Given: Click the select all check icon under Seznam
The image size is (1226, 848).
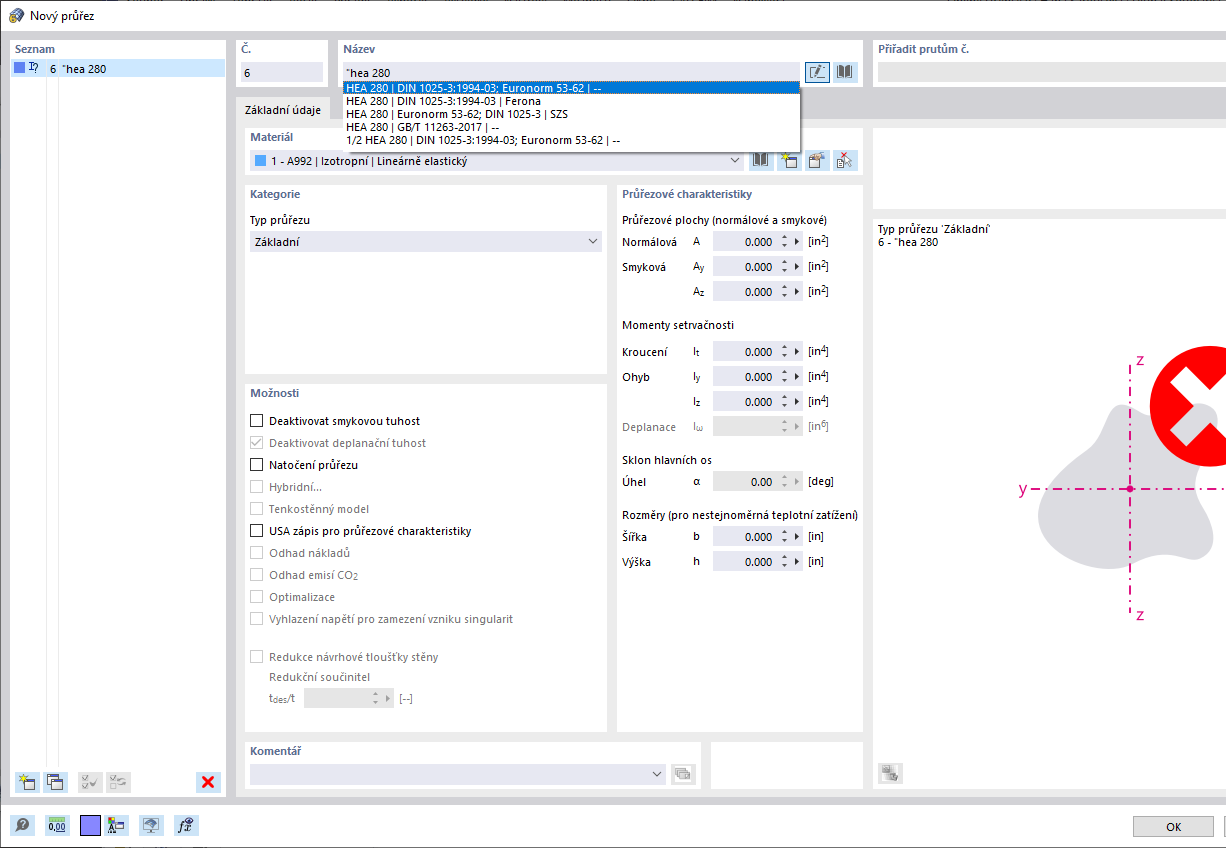Looking at the screenshot, I should [x=90, y=782].
